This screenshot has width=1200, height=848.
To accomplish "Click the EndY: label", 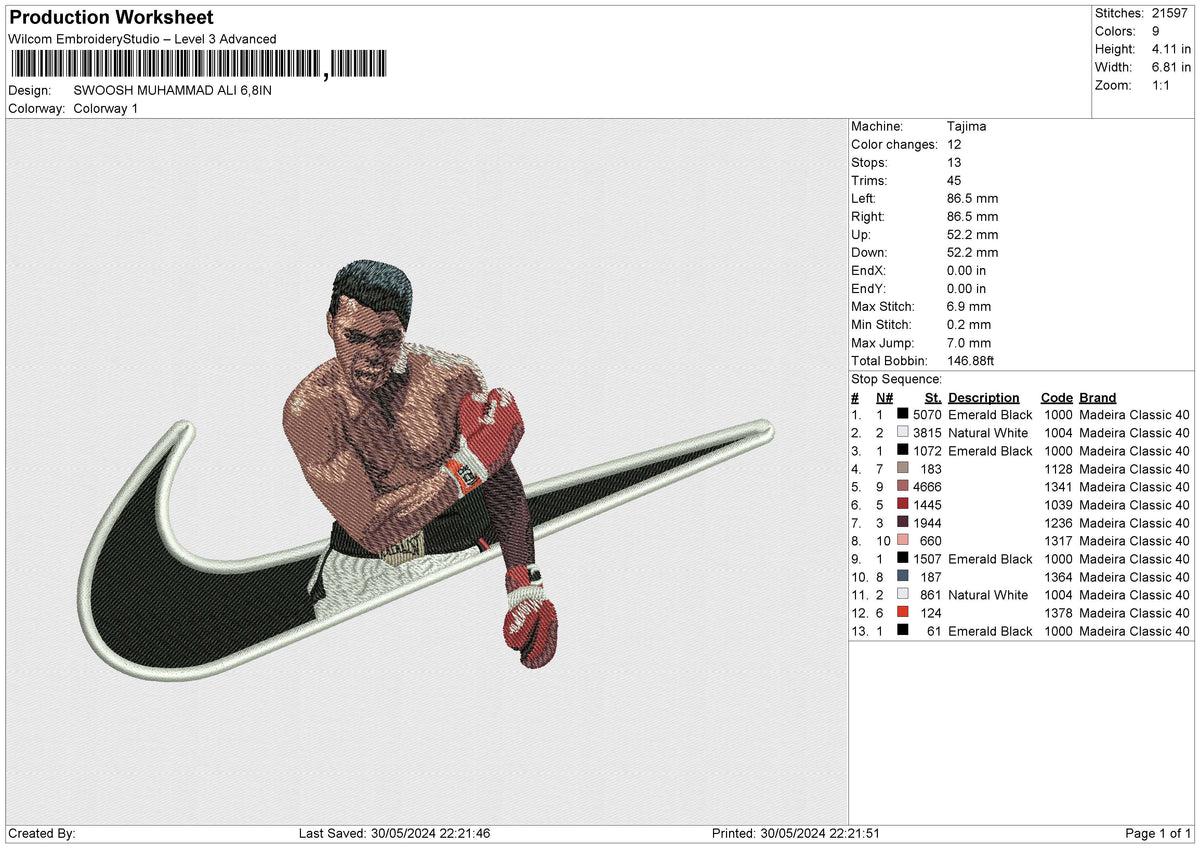I will [869, 289].
